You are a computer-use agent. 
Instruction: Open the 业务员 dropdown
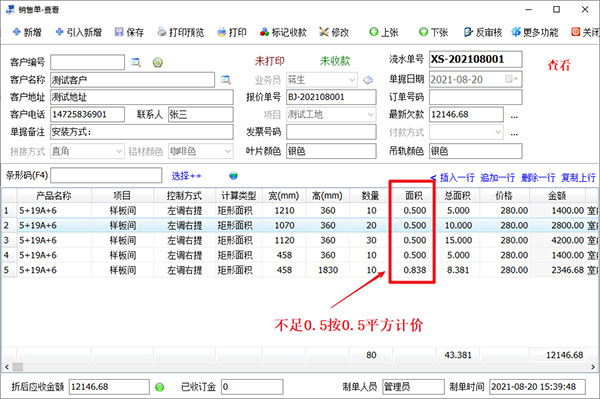[x=352, y=80]
